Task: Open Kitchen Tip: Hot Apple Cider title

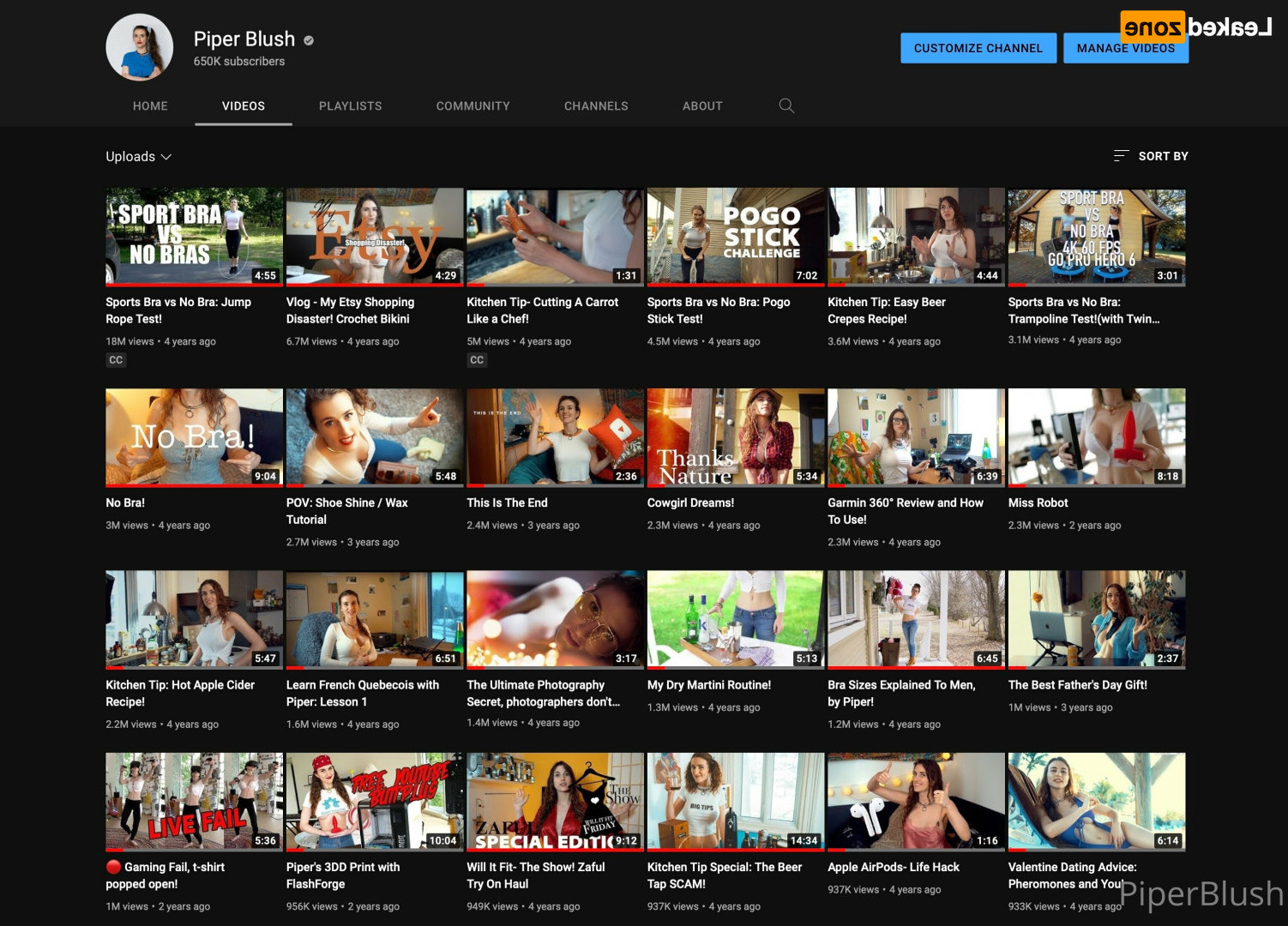Action: click(180, 693)
